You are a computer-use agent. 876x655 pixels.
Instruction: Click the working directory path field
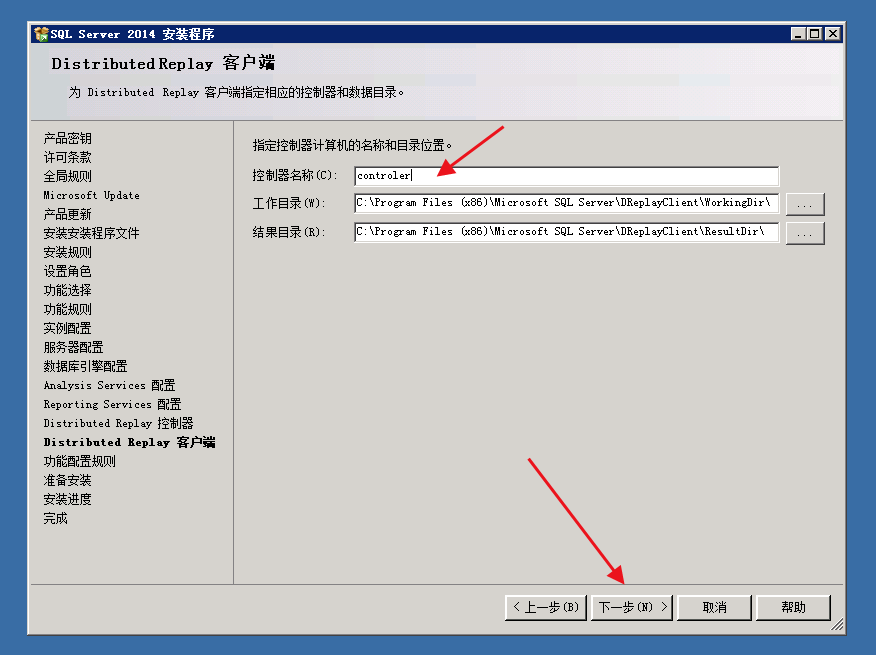pyautogui.click(x=566, y=204)
